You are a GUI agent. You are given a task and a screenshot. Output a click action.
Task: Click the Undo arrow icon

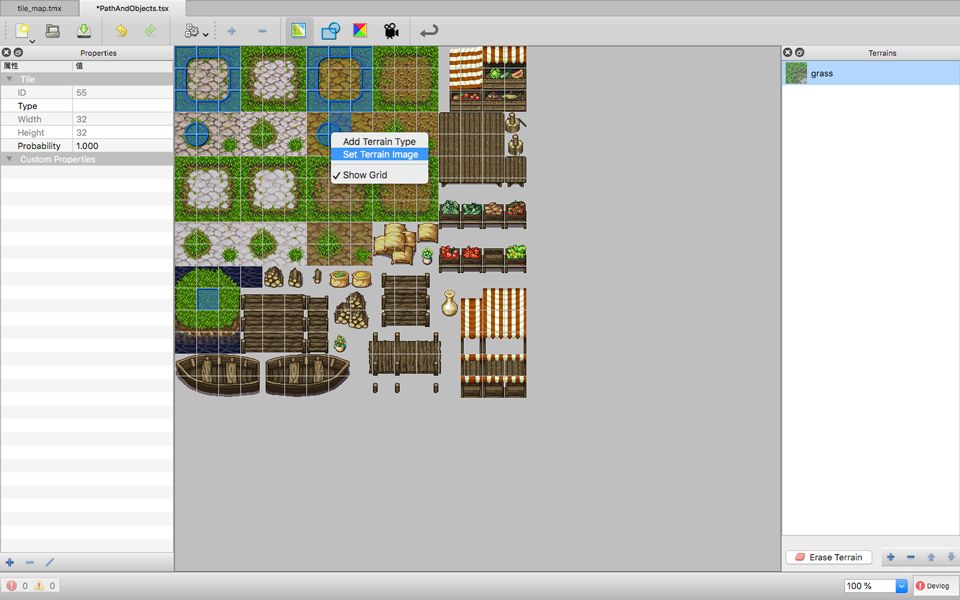click(121, 31)
